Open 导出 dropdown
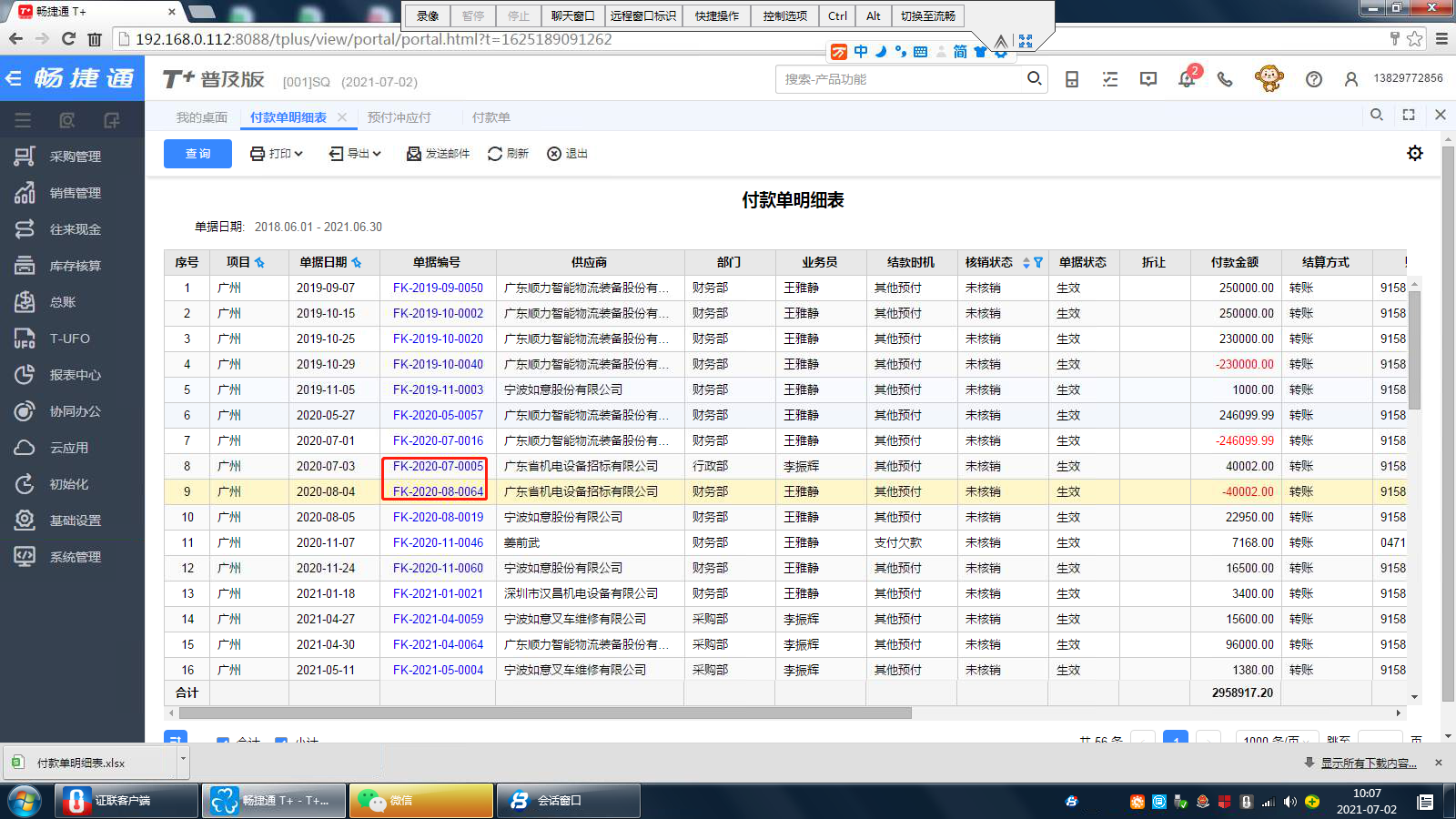 (355, 154)
